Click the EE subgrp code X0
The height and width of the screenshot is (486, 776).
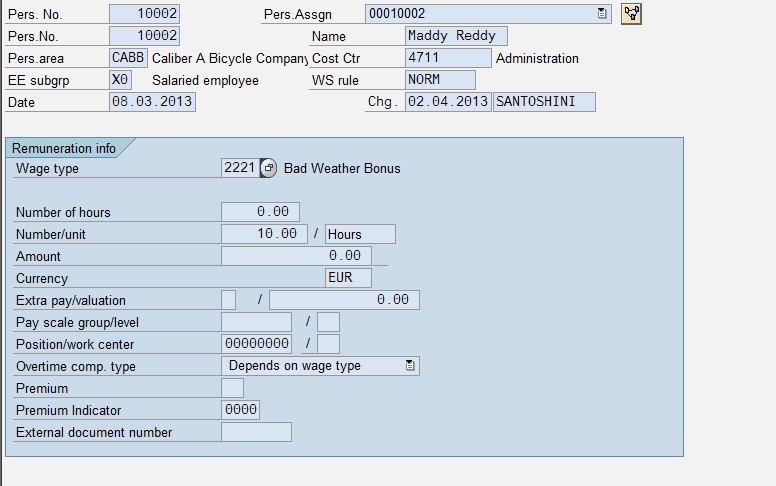120,80
